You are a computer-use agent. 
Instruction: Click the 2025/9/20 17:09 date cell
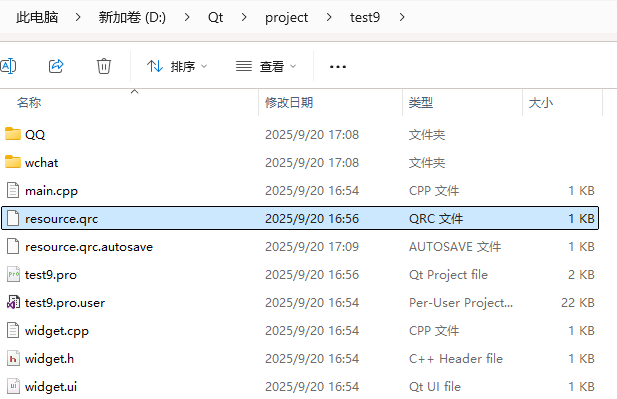click(312, 247)
